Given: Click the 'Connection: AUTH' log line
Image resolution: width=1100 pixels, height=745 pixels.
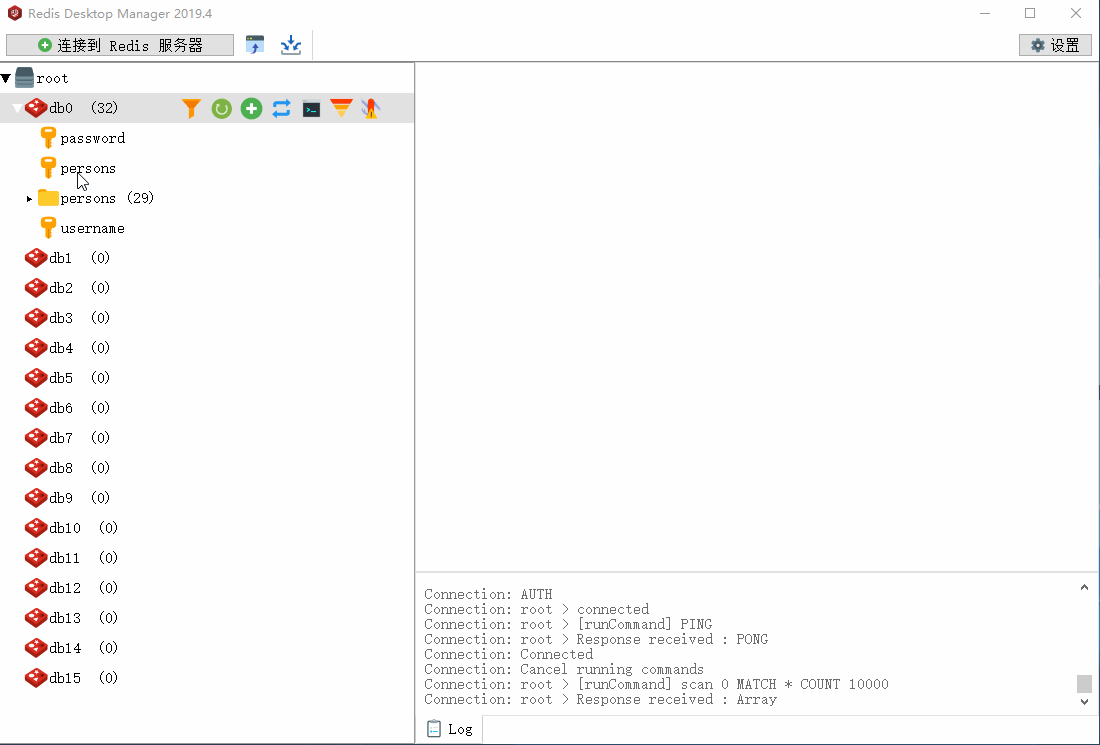Looking at the screenshot, I should coord(488,594).
